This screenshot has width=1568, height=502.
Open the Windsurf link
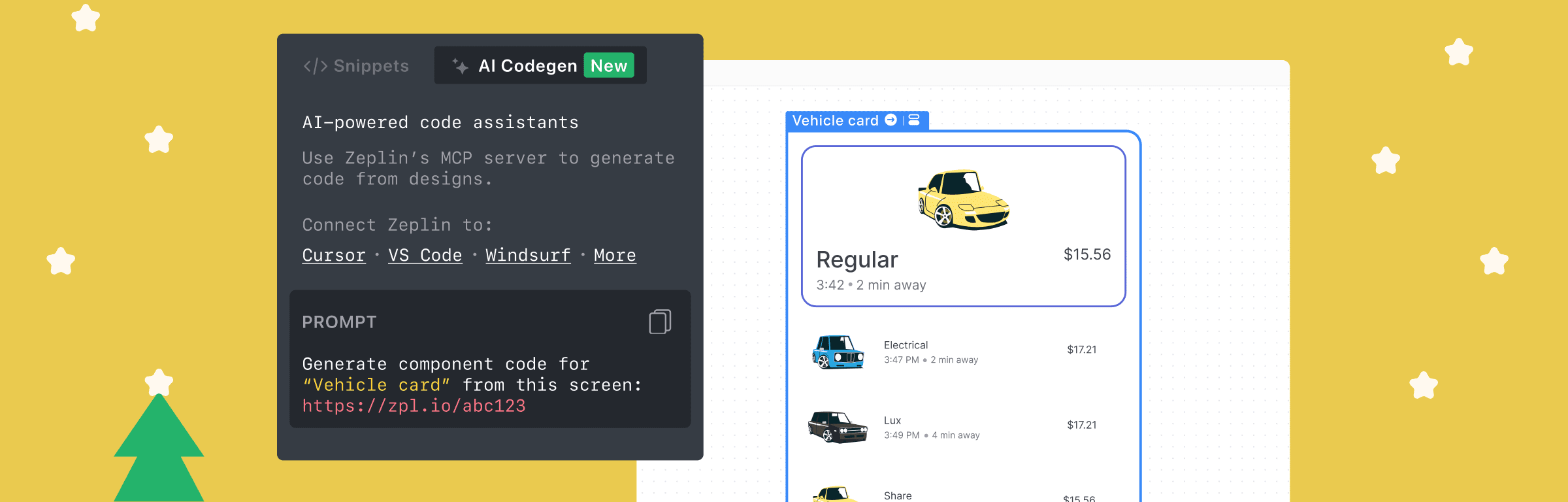(528, 255)
